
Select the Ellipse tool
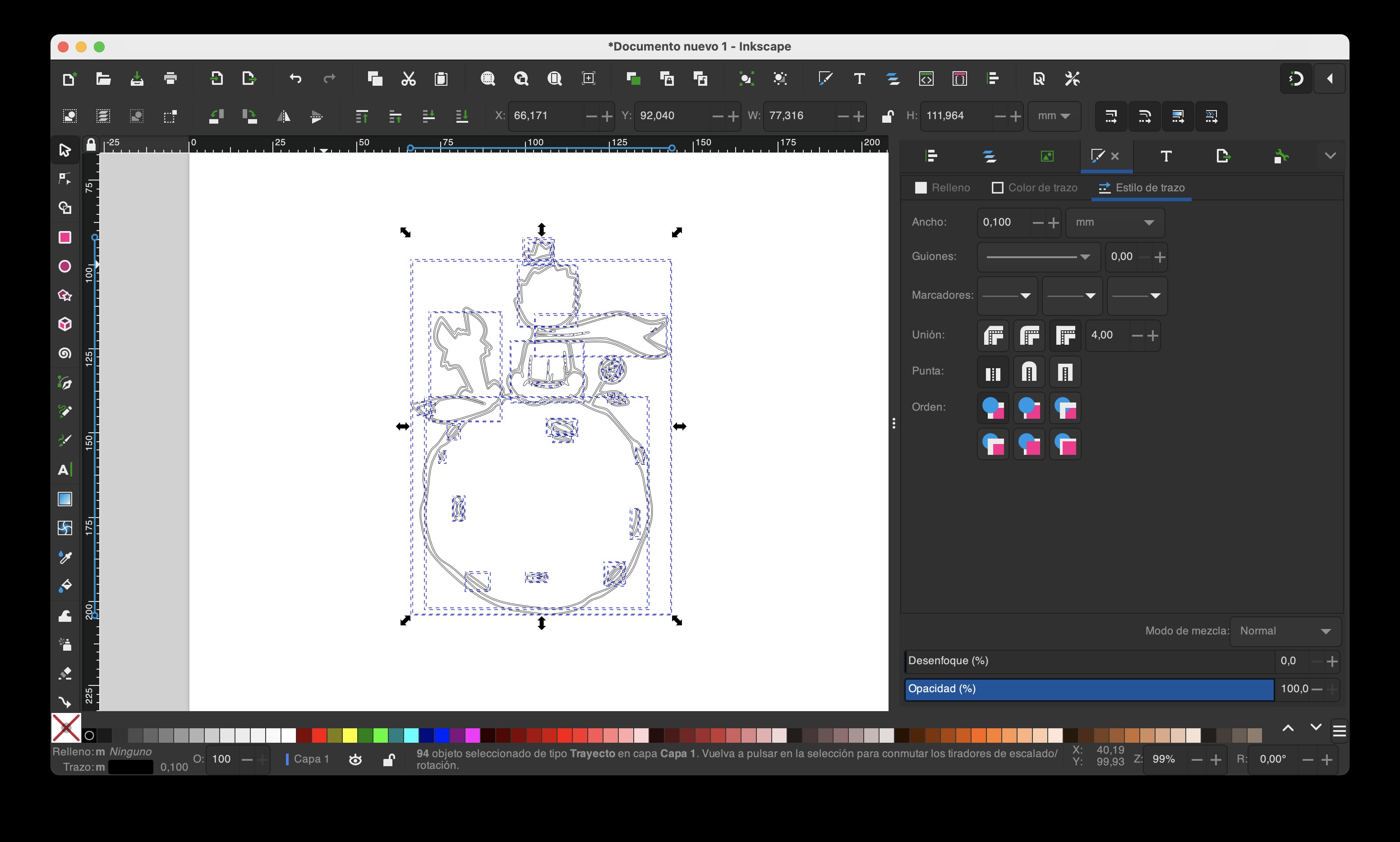tap(64, 266)
